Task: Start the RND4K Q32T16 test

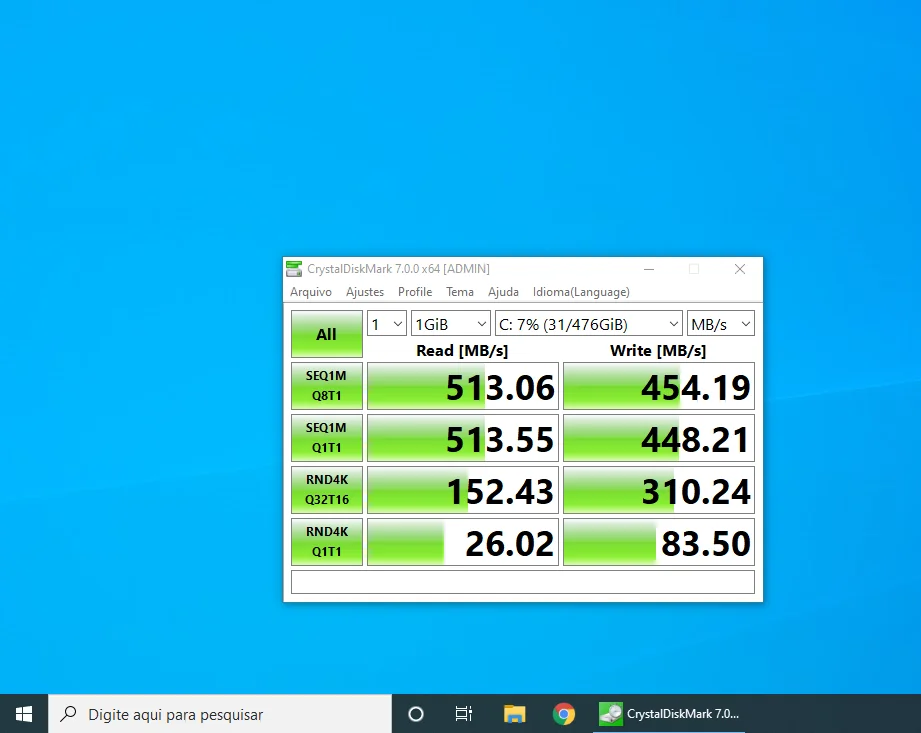Action: click(327, 490)
